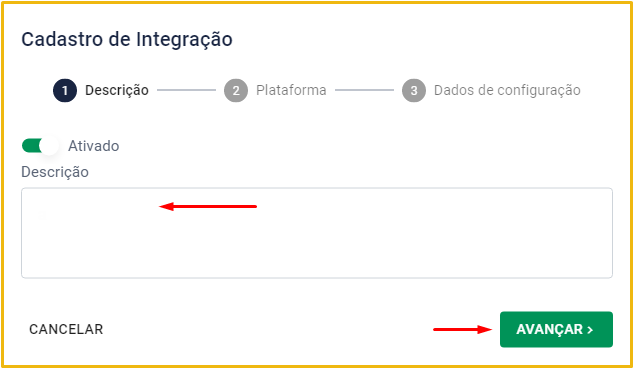Viewport: 635px width, 370px height.
Task: Click the connector line between Descrição and Plataforma
Action: point(186,90)
